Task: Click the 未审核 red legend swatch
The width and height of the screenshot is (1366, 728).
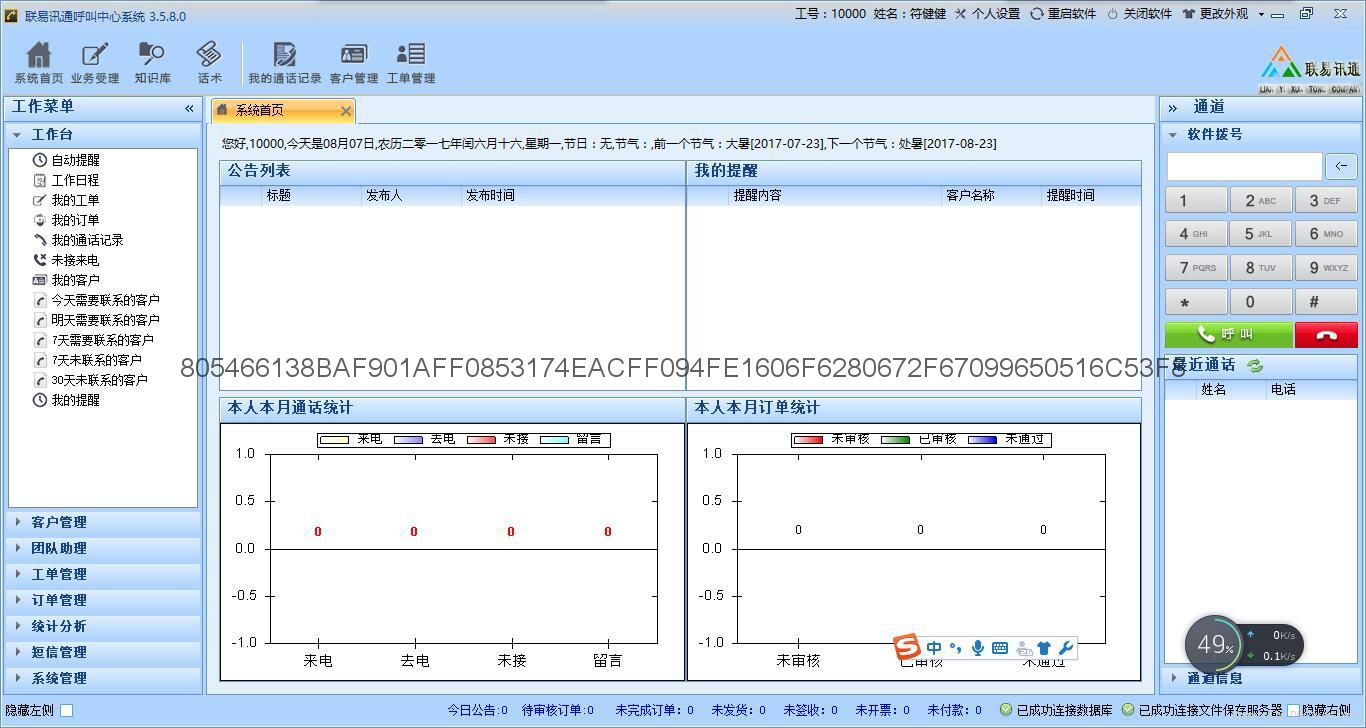Action: [x=808, y=439]
